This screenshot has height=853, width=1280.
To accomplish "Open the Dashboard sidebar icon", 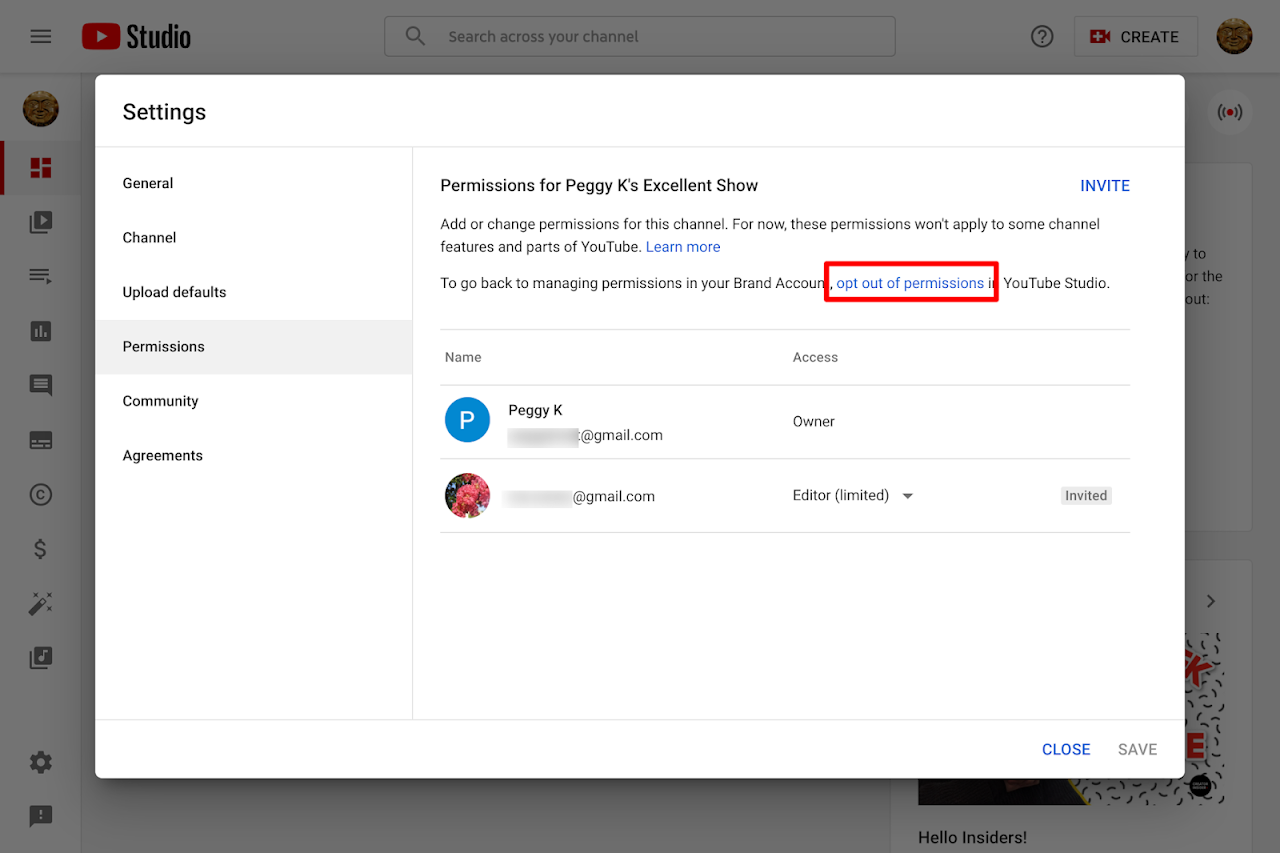I will click(x=41, y=168).
